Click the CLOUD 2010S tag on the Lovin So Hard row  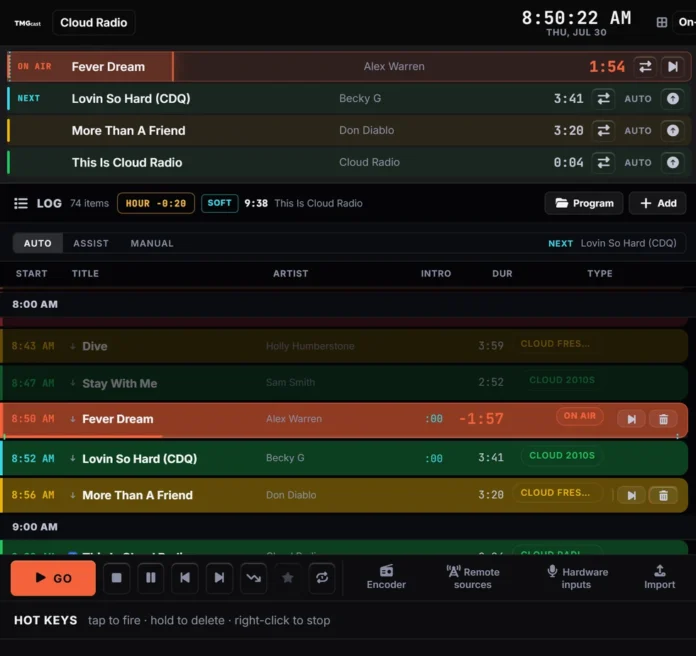click(x=562, y=455)
